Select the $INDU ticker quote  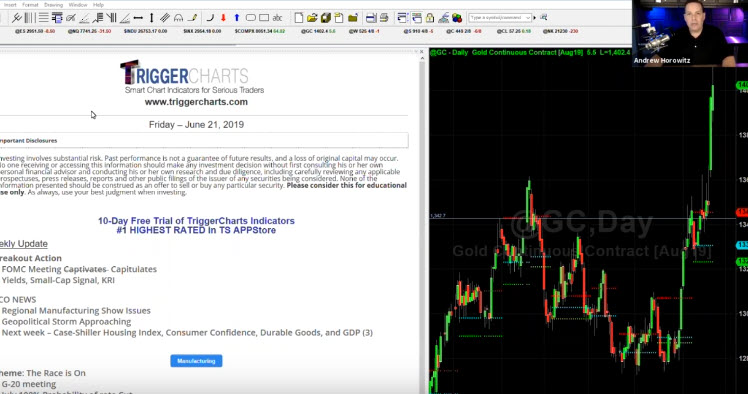click(145, 31)
